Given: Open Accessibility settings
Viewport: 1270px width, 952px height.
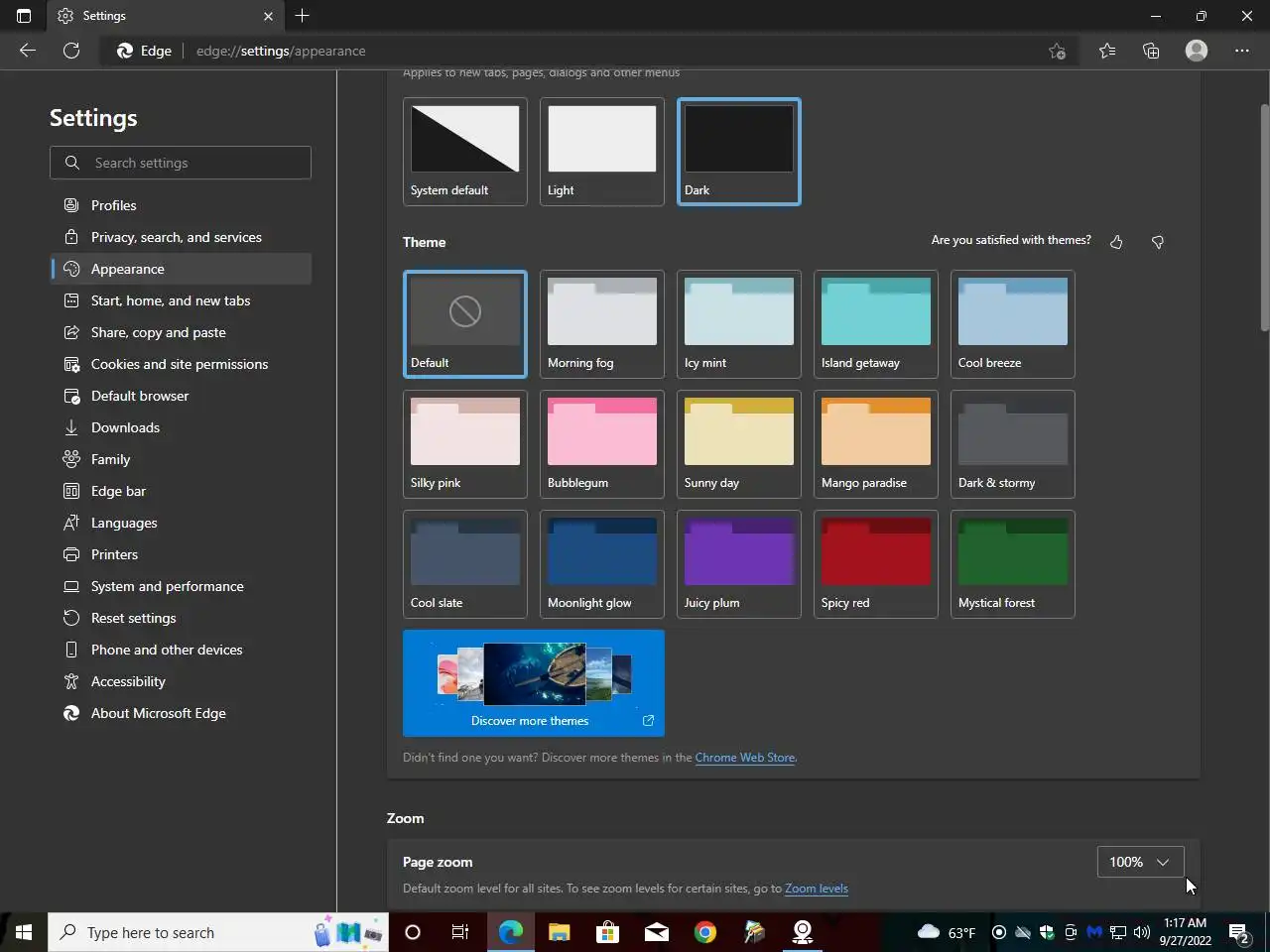Looking at the screenshot, I should (x=181, y=681).
